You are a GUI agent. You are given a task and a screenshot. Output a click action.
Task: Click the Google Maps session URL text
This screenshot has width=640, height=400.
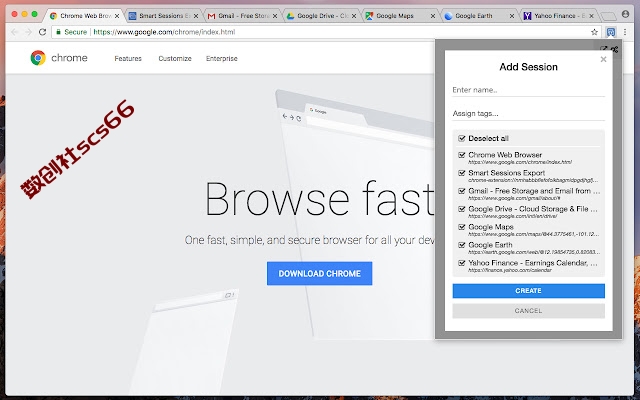(x=533, y=234)
